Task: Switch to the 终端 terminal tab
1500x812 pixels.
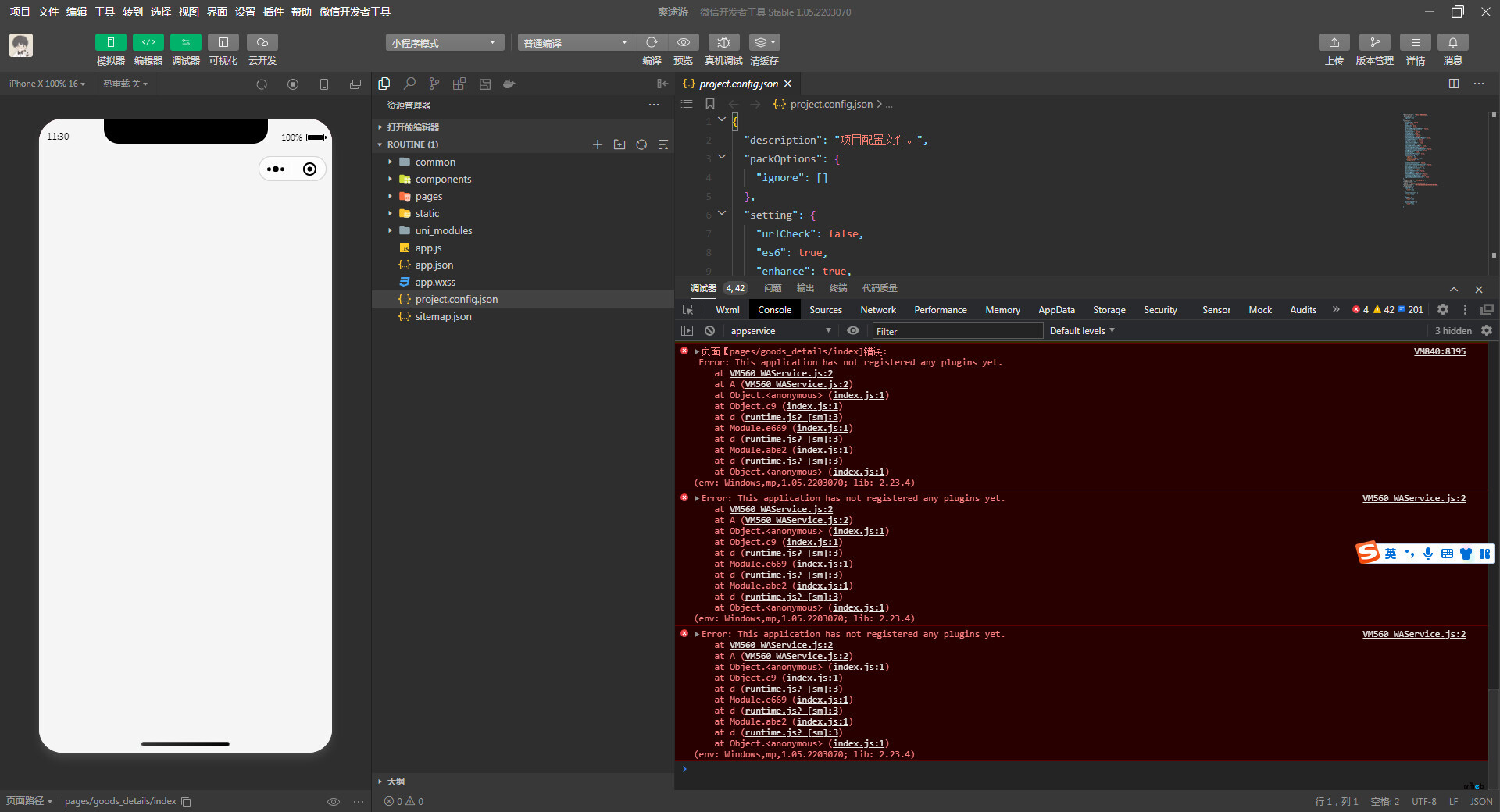Action: click(838, 288)
